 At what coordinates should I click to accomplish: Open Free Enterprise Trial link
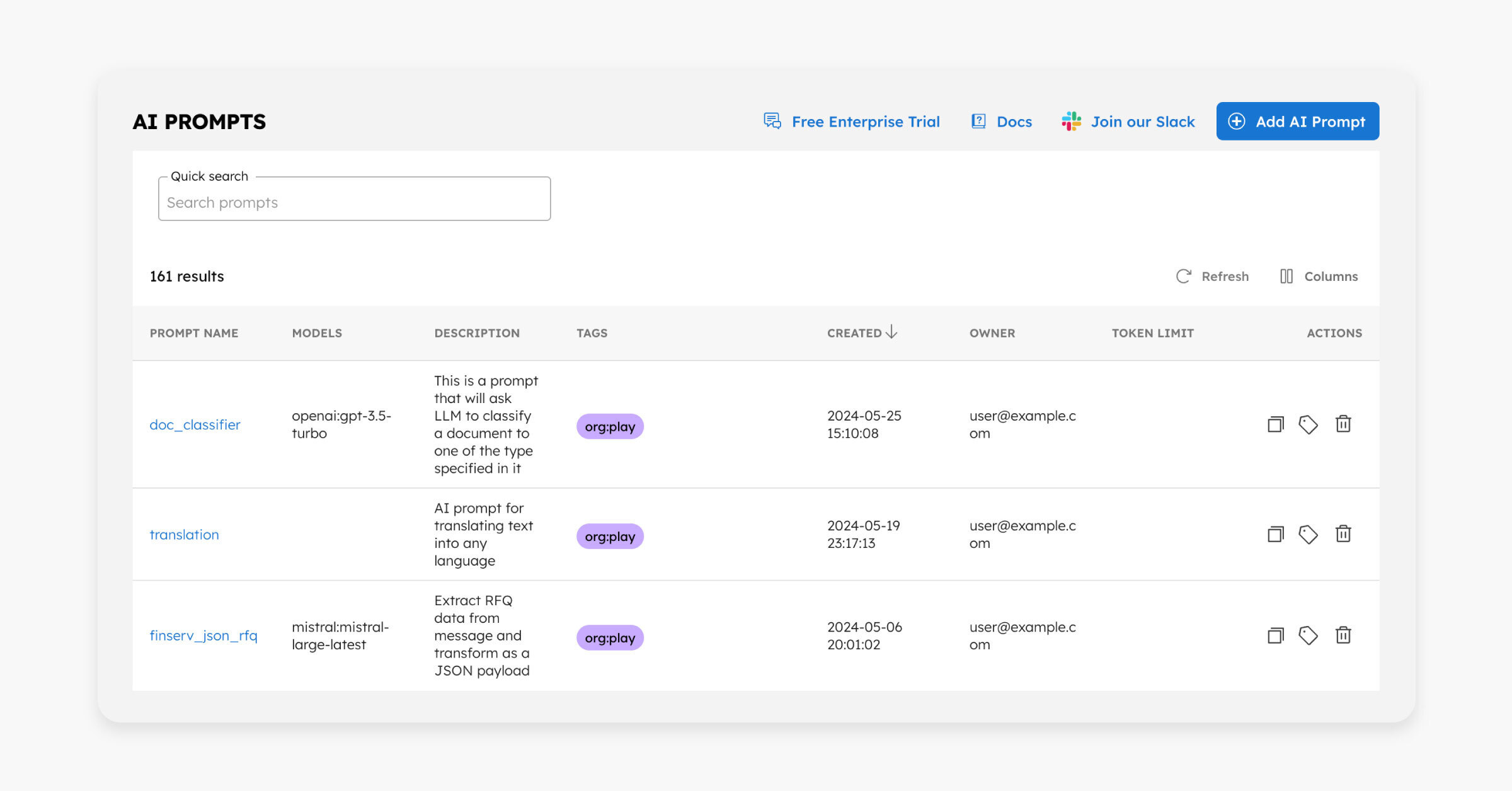coord(852,122)
